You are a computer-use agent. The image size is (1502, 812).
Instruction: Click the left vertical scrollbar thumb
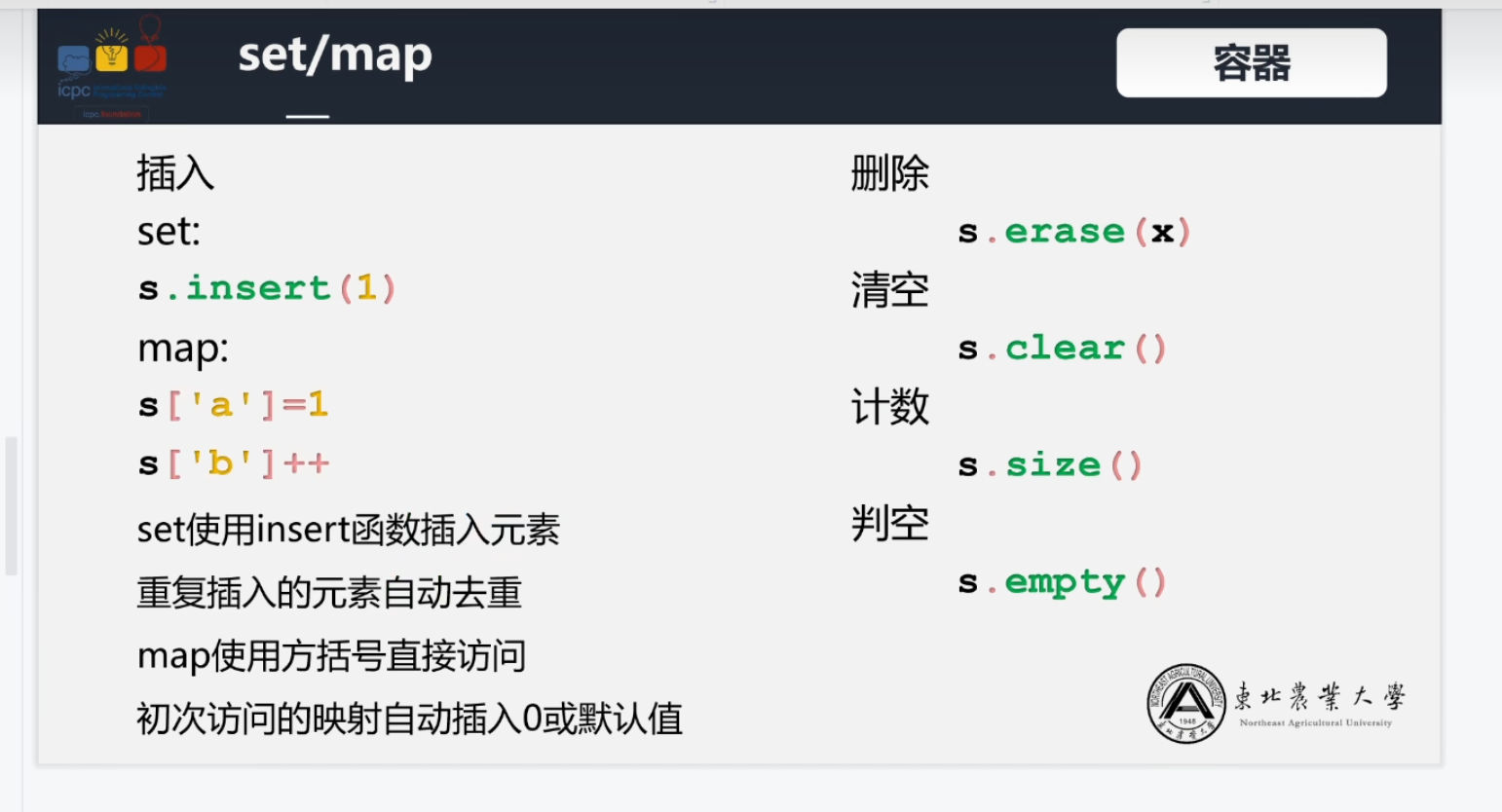[x=12, y=506]
